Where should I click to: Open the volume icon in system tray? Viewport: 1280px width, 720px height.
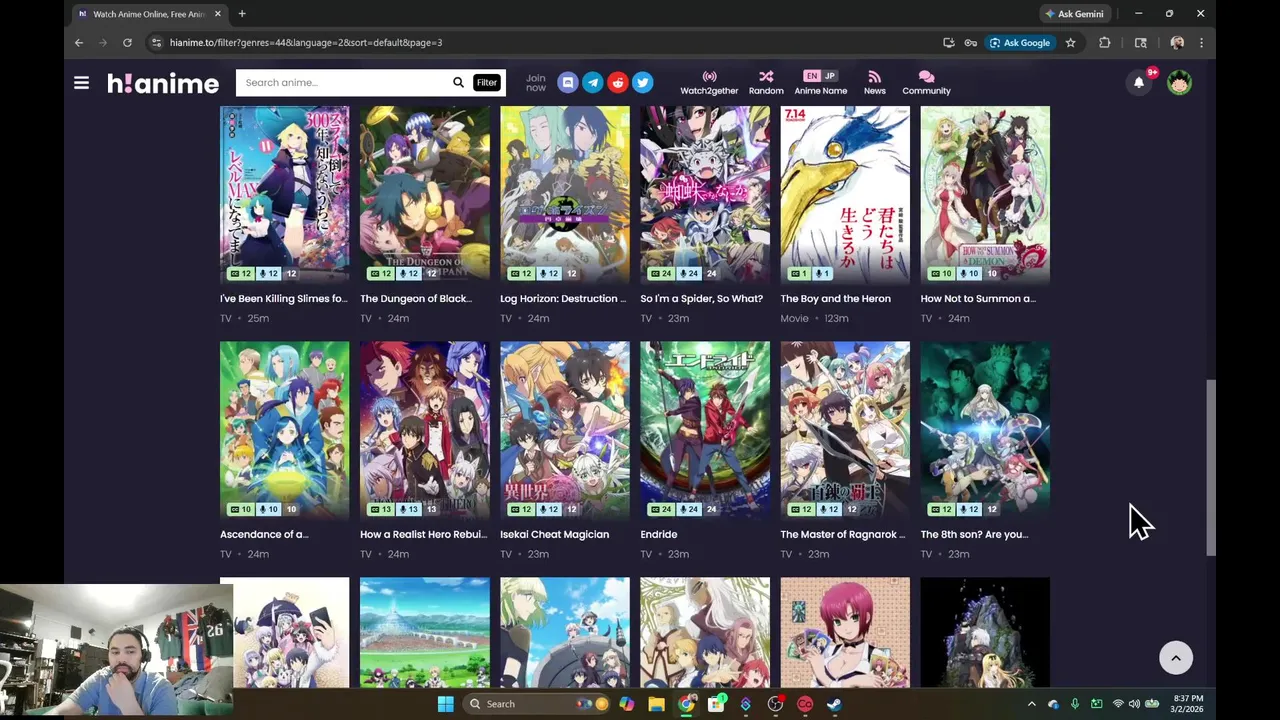[x=1134, y=704]
